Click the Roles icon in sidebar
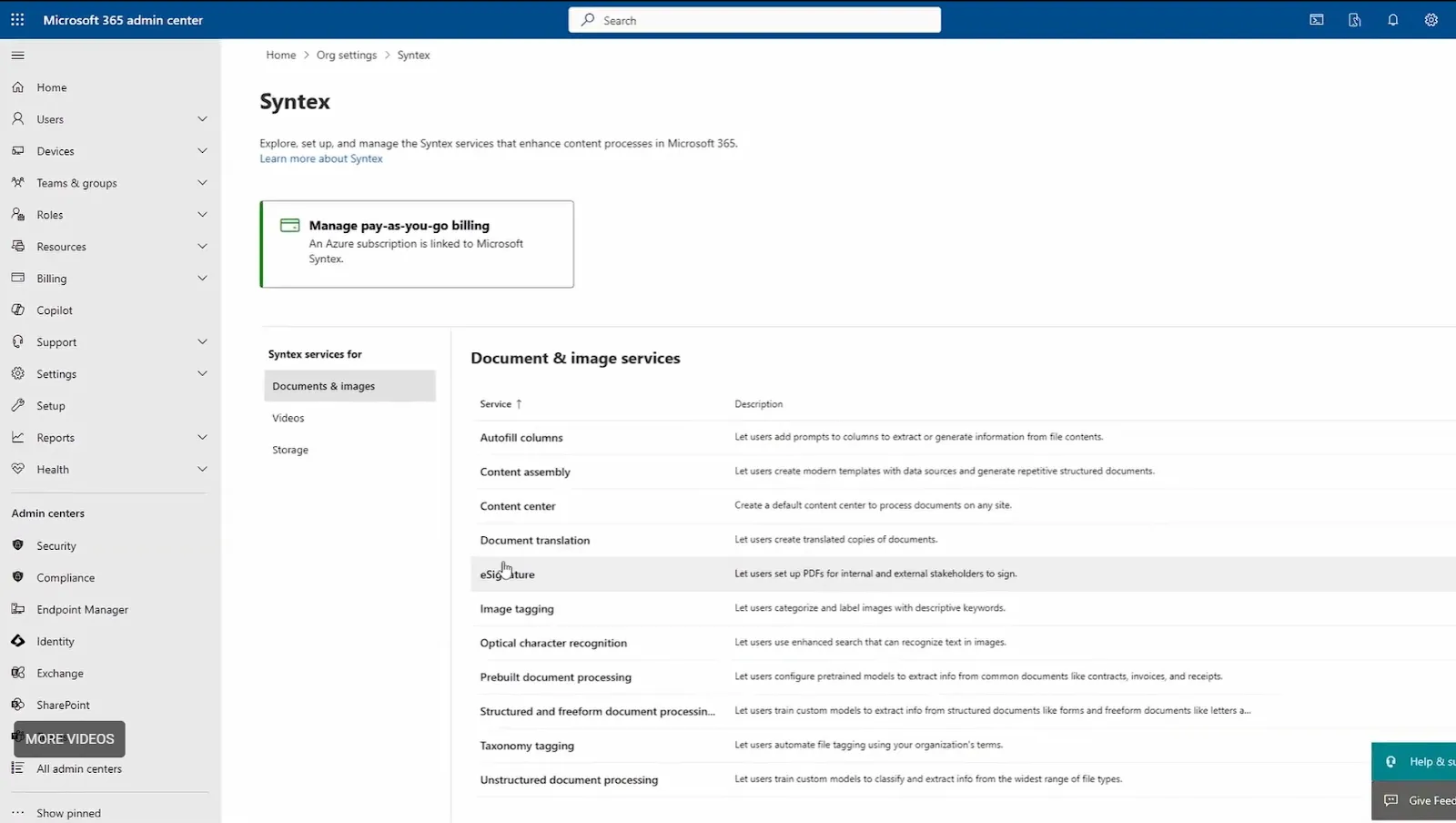The width and height of the screenshot is (1456, 823). pos(17,215)
